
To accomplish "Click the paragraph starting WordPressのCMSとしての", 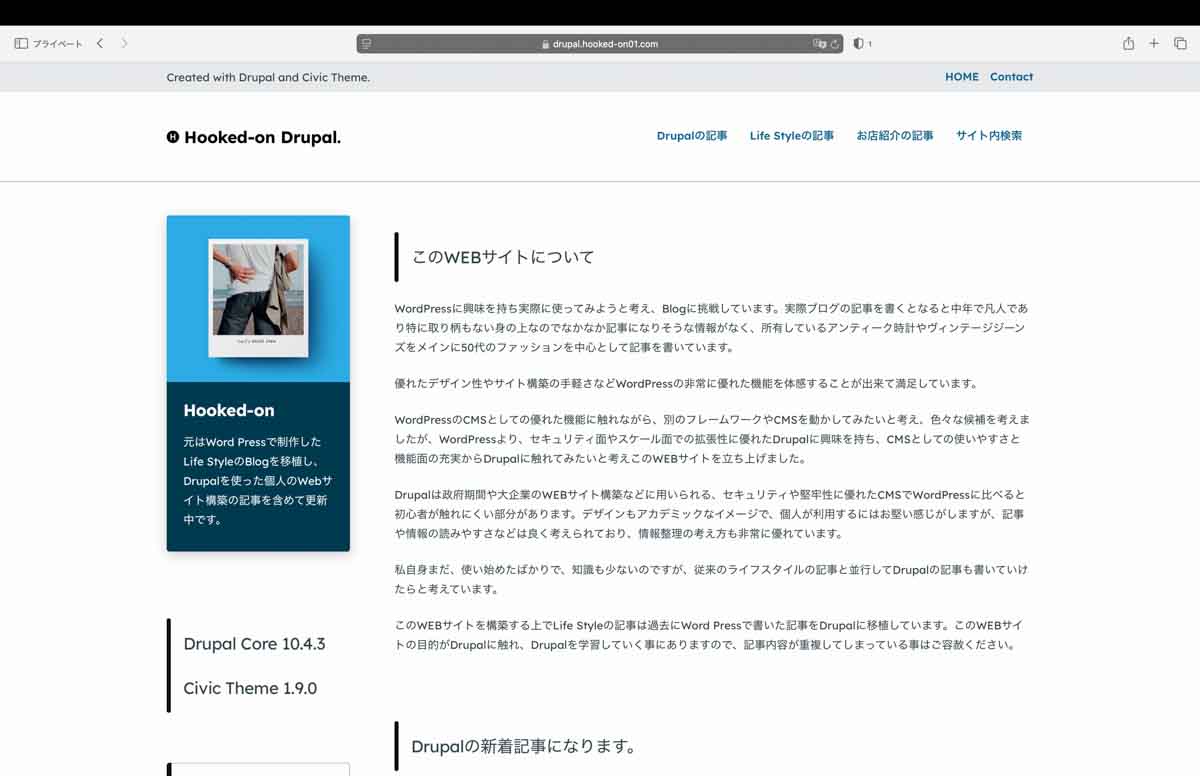I will click(x=712, y=439).
